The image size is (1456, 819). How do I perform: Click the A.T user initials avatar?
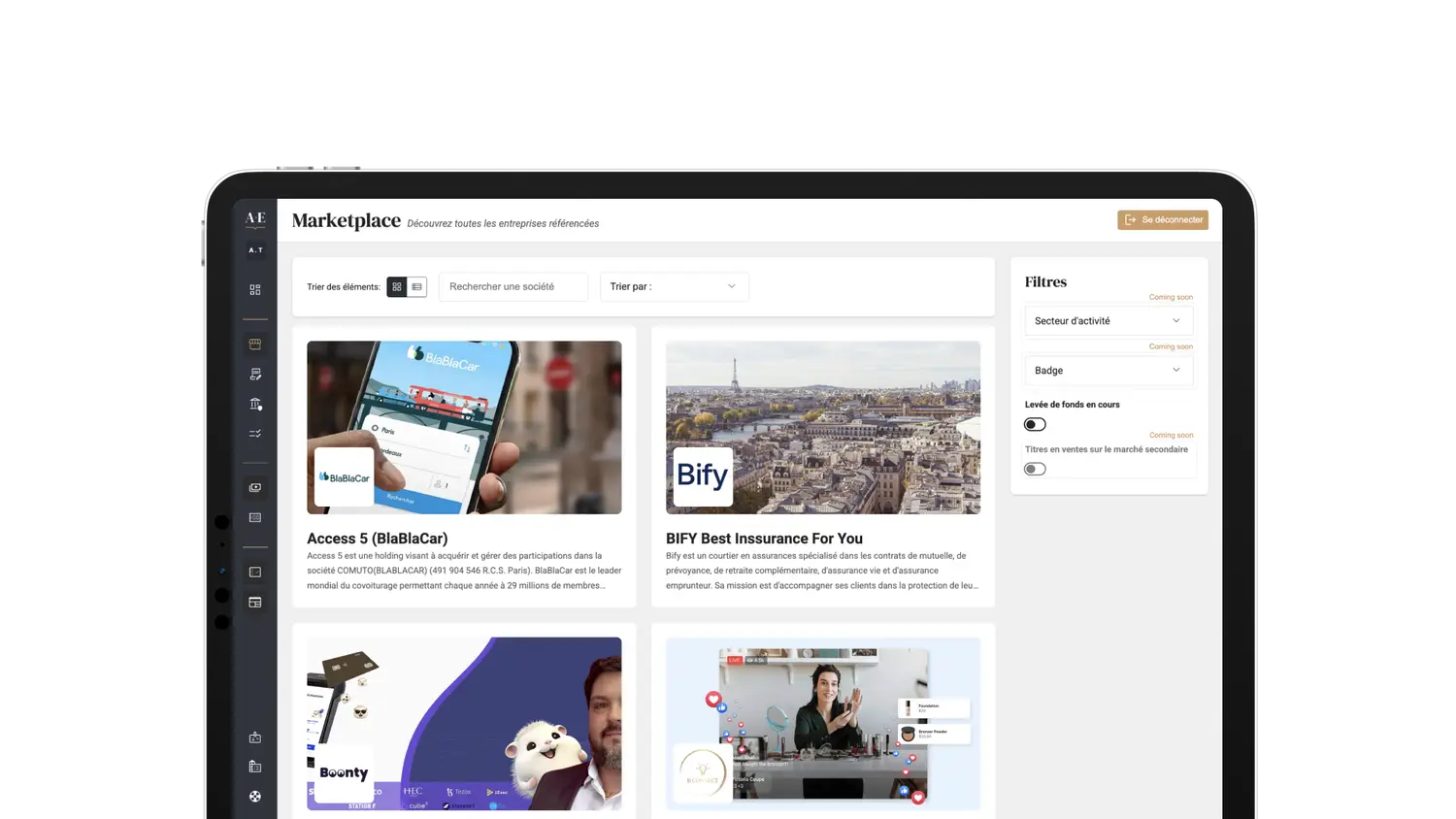pos(255,250)
